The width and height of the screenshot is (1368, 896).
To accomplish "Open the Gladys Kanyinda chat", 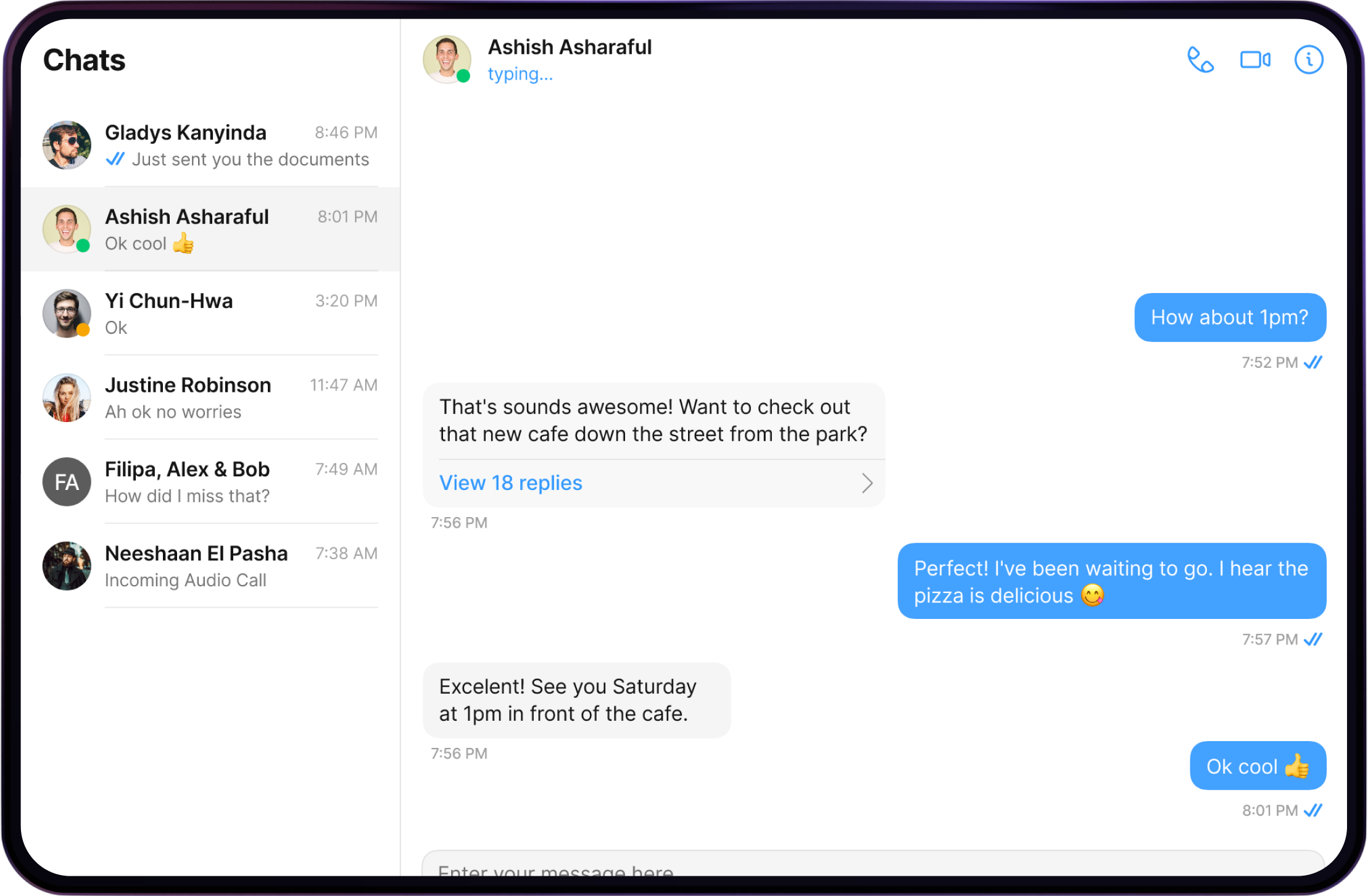I will click(x=241, y=146).
